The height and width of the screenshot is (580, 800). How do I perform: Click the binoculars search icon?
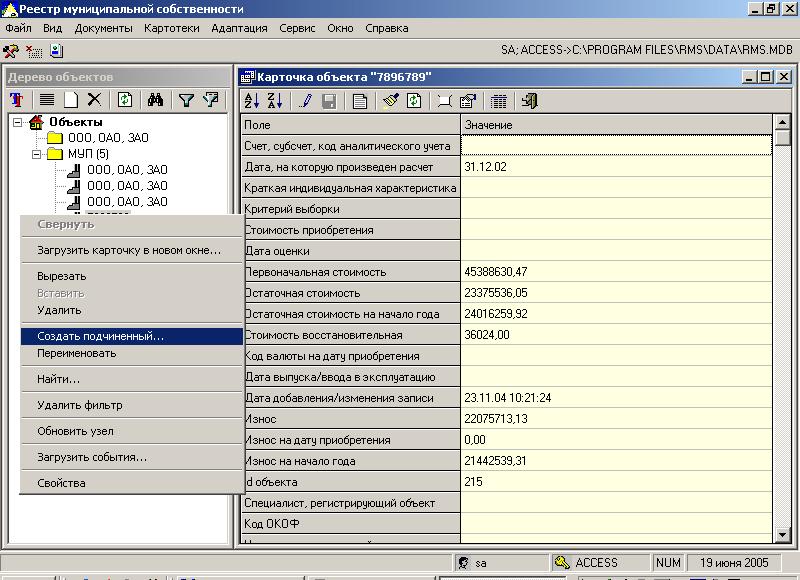click(155, 99)
